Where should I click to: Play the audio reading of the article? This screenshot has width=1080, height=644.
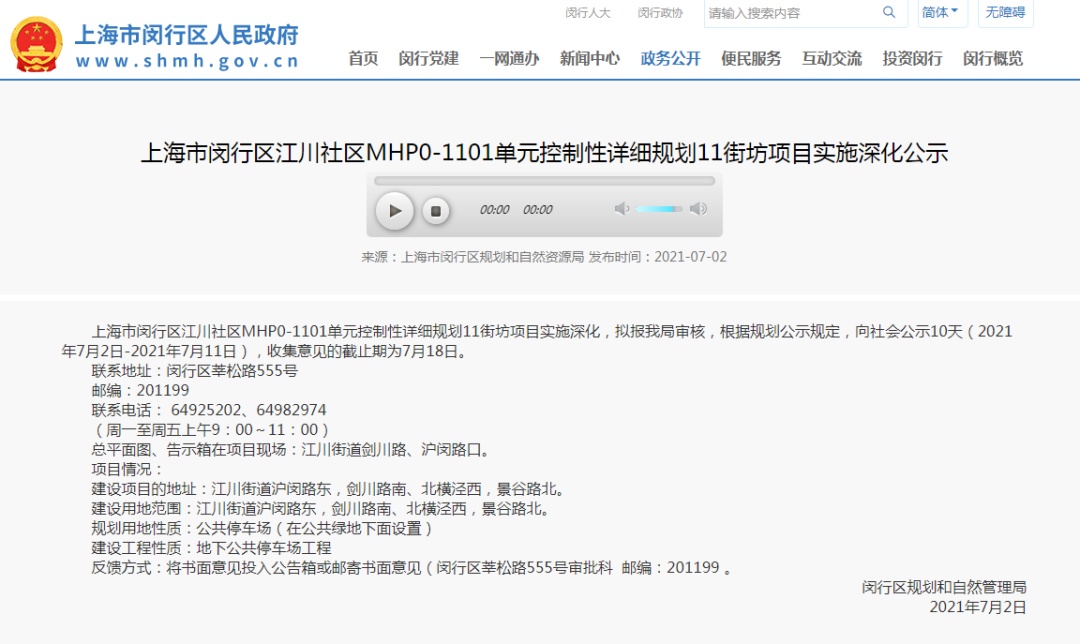click(x=395, y=210)
